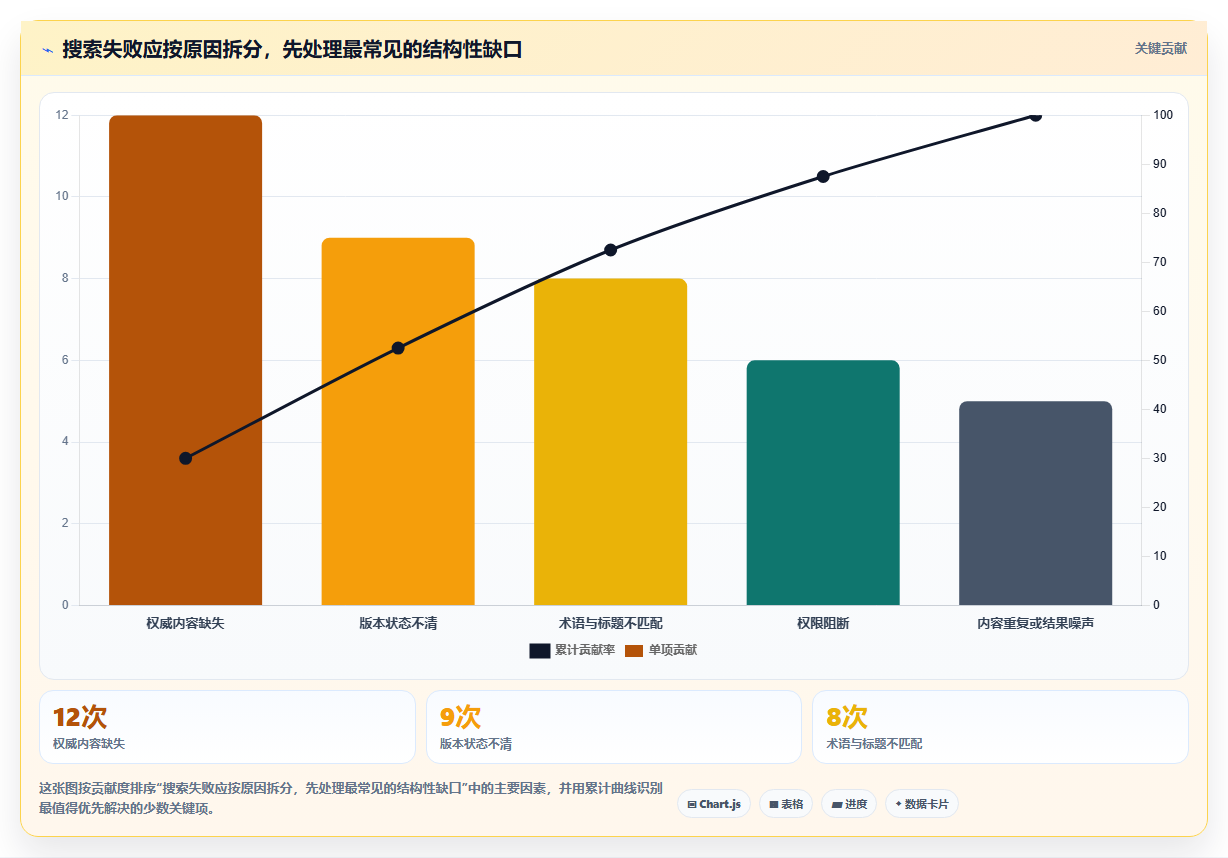
Task: Click the cumulative line point above 版本状态不清
Action: pyautogui.click(x=398, y=348)
